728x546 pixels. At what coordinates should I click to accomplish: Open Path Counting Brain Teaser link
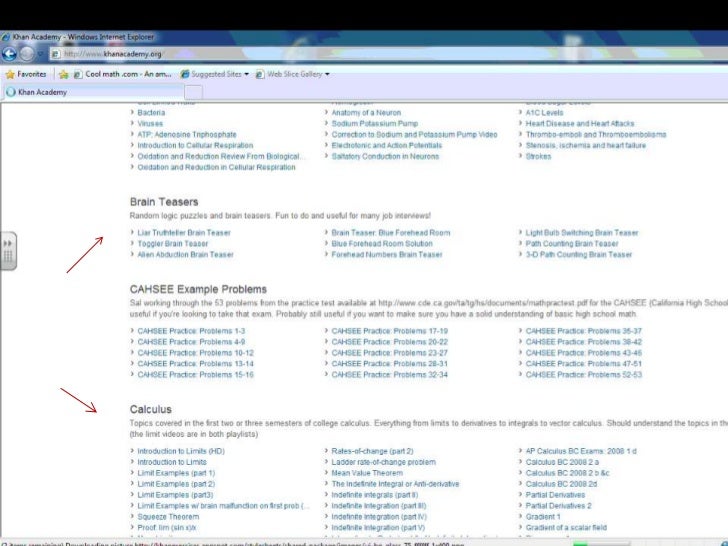click(x=572, y=244)
